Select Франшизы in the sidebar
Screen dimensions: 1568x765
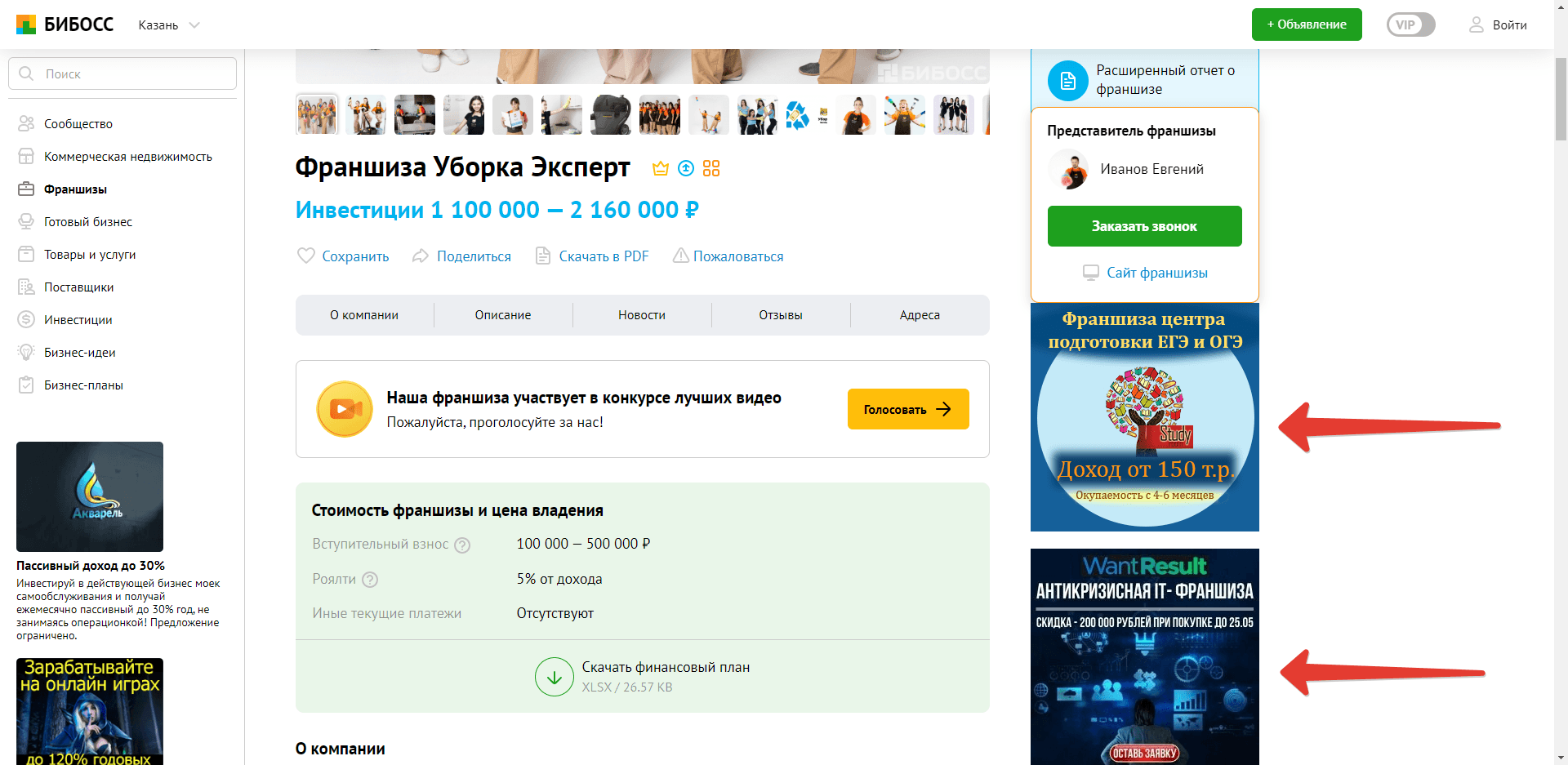tap(75, 189)
